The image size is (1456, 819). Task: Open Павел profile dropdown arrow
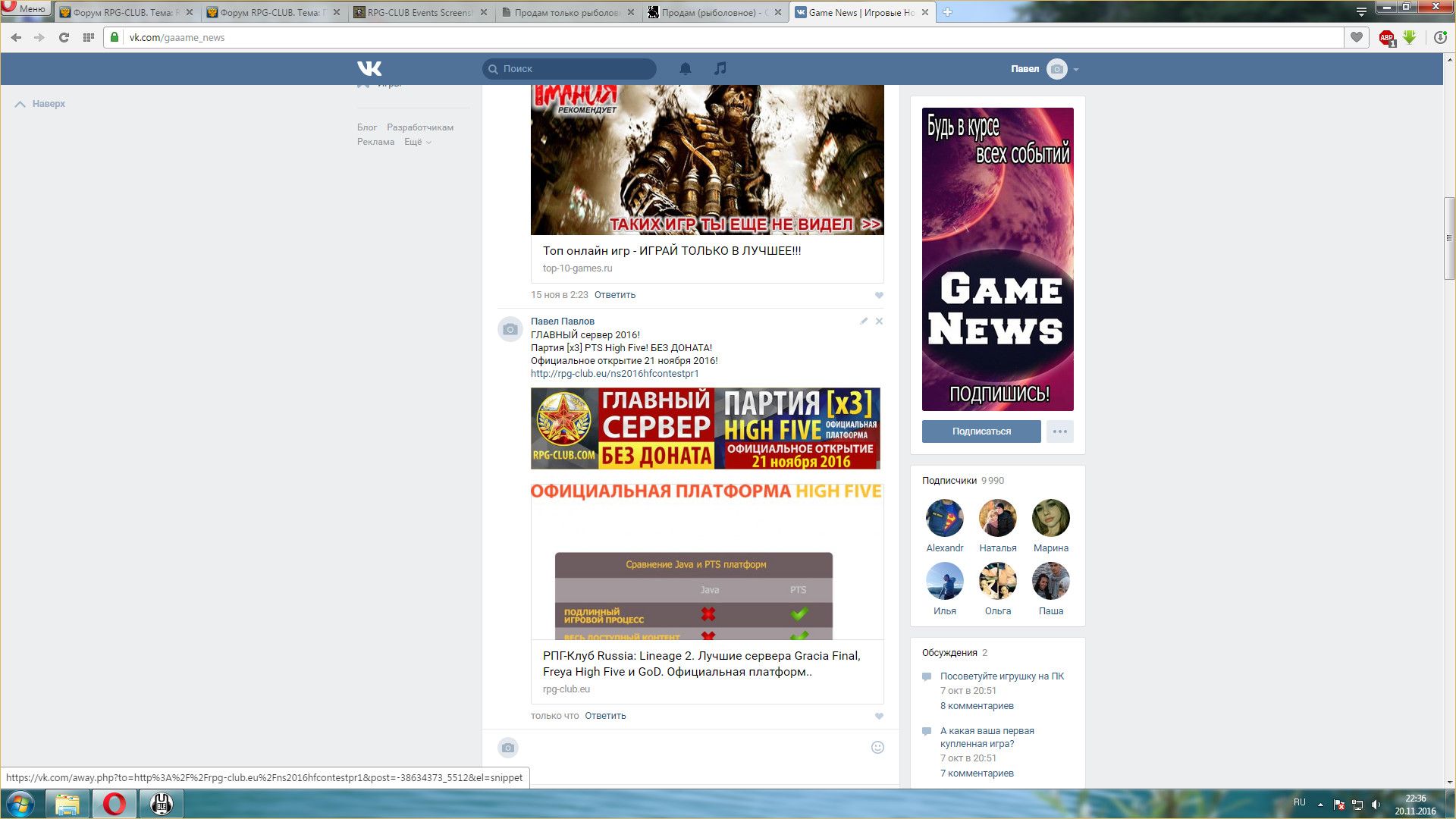point(1076,69)
